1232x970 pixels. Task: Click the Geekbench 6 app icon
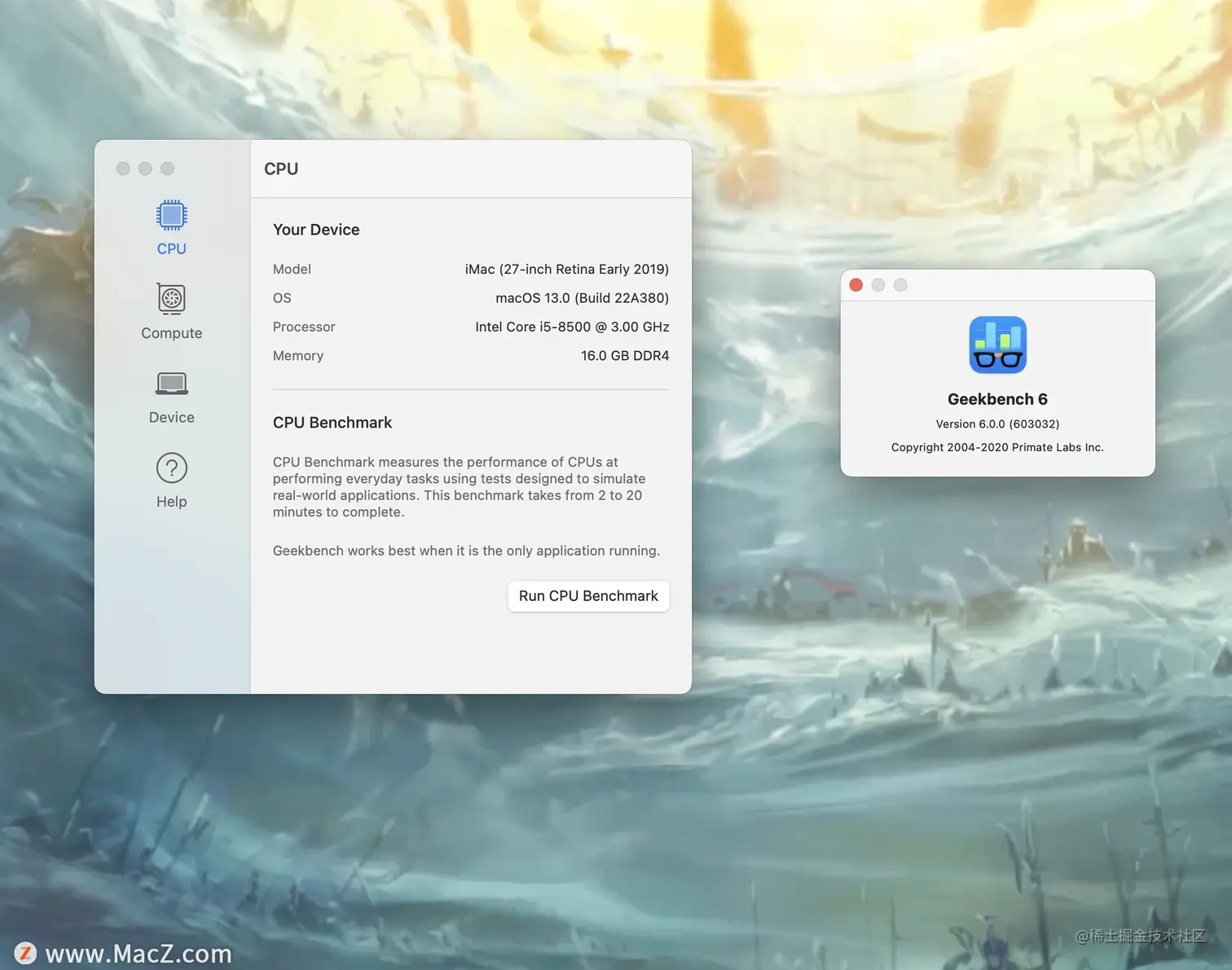click(x=997, y=345)
